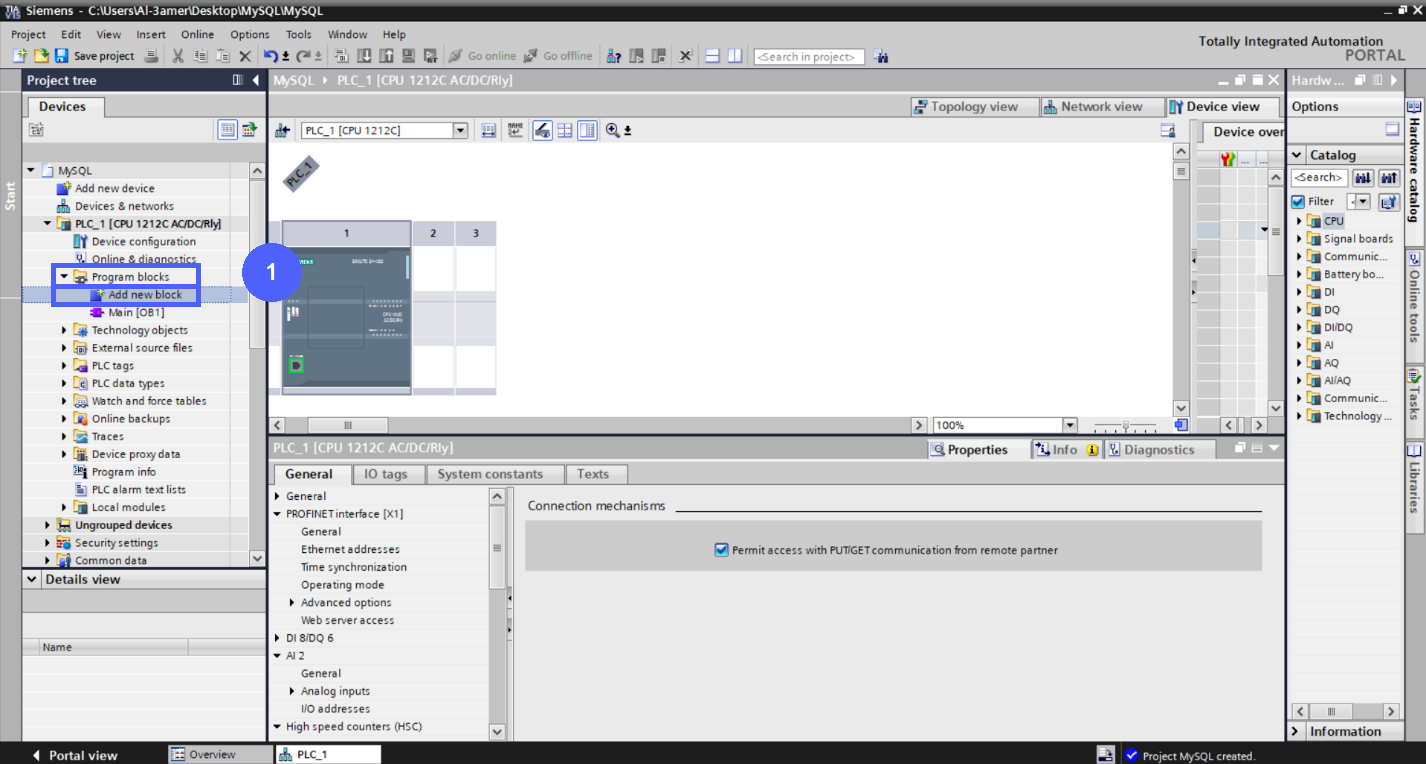The width and height of the screenshot is (1426, 764).
Task: Open the Online menu
Action: (x=197, y=34)
